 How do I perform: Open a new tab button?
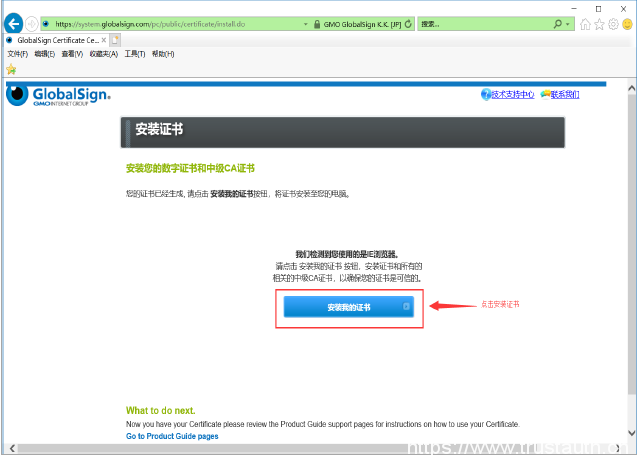[115, 40]
